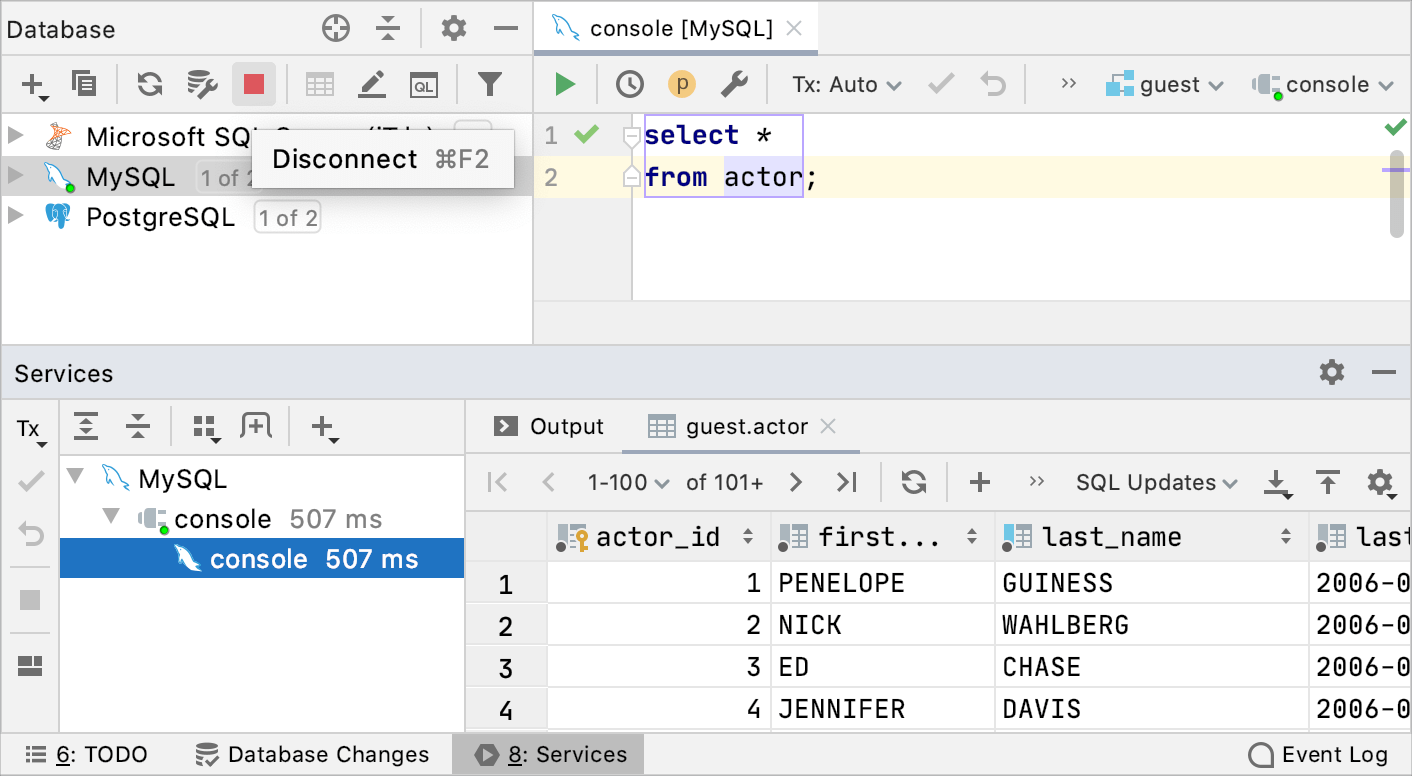Refresh the guest.actor result grid
1412x776 pixels.
click(x=912, y=482)
